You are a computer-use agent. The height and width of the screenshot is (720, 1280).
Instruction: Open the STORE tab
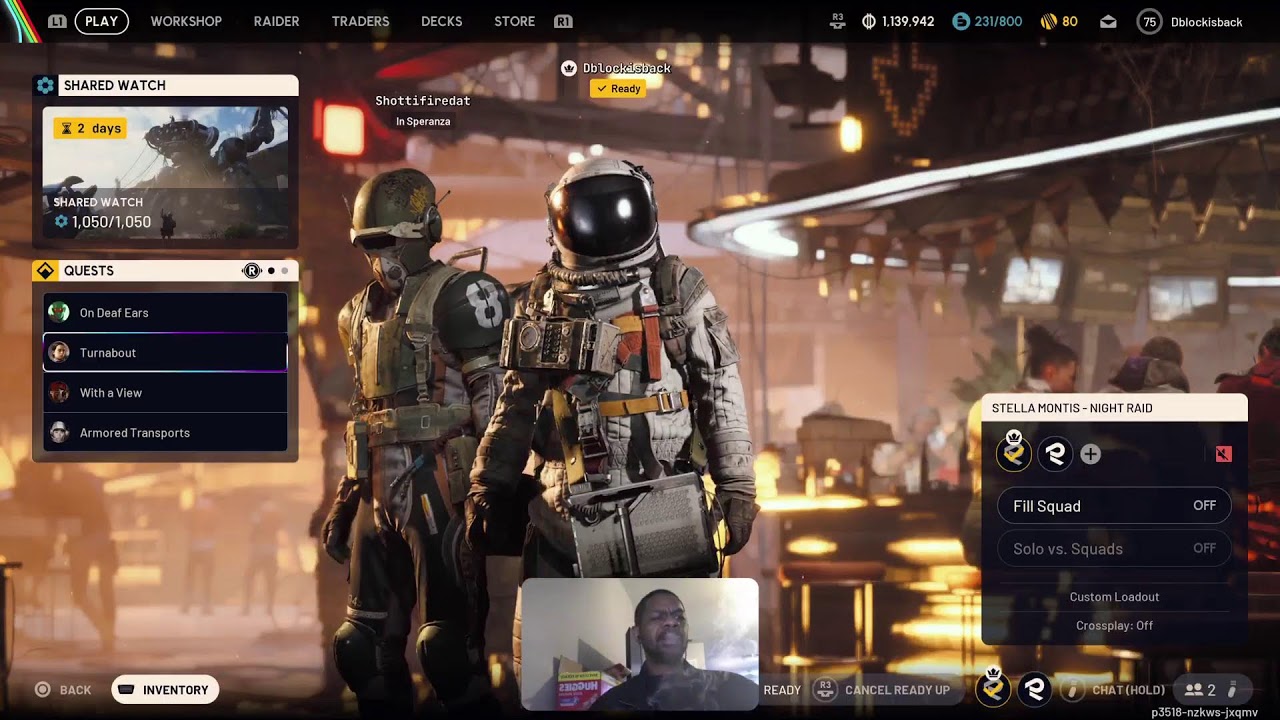point(514,21)
